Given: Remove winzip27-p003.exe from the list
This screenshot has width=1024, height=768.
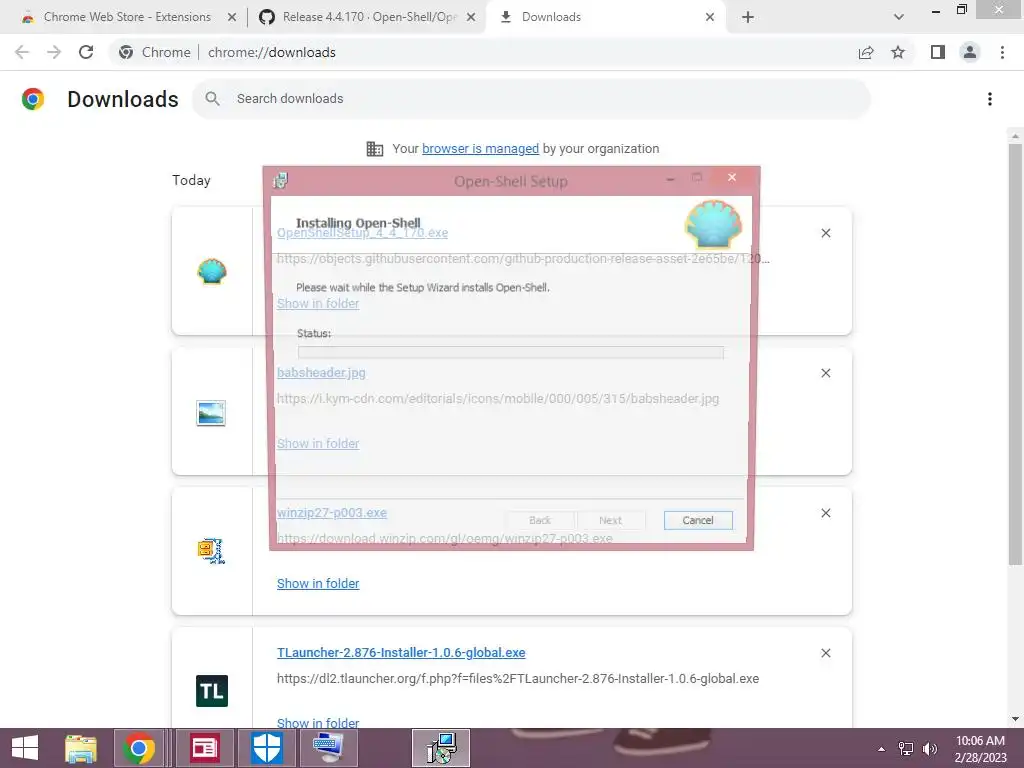Looking at the screenshot, I should click(825, 513).
